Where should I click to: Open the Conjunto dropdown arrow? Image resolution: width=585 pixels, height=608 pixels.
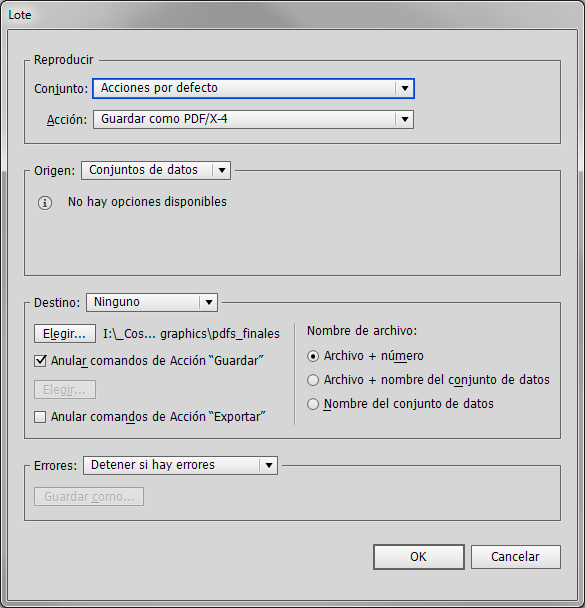pos(404,88)
